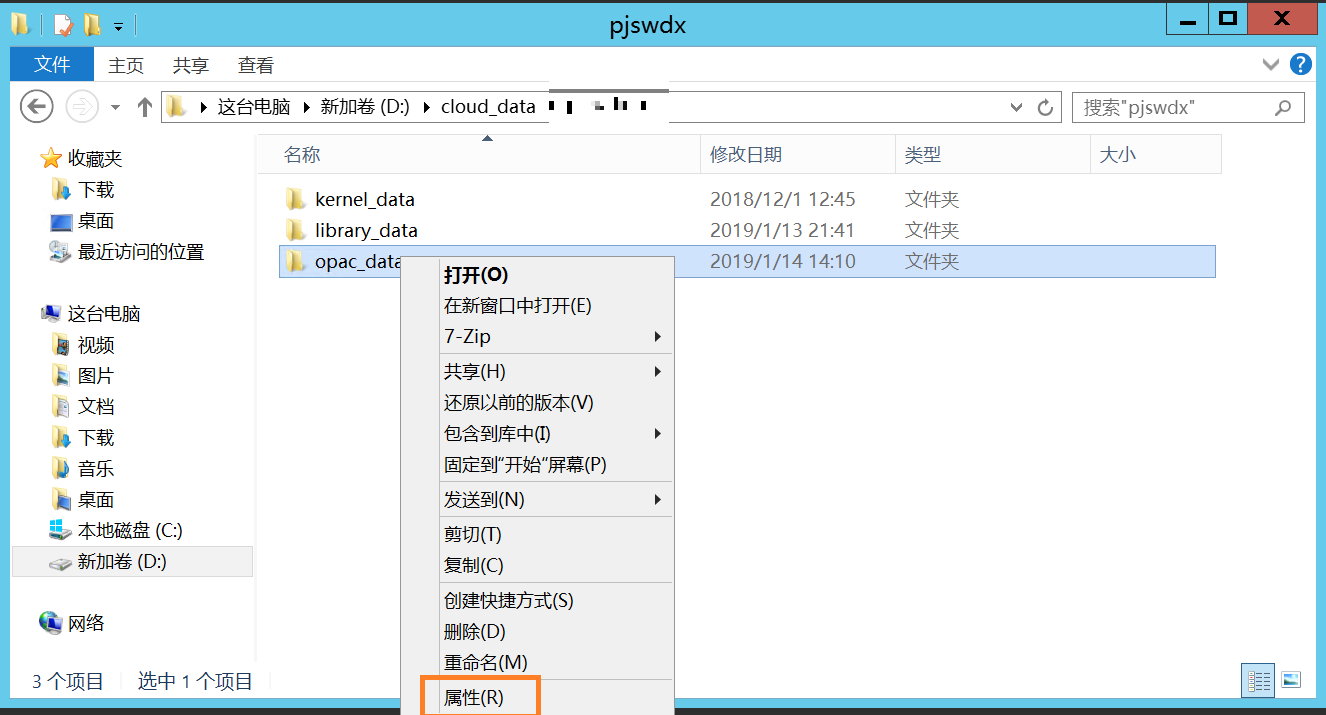Expand the address bar history dropdown

1016,107
